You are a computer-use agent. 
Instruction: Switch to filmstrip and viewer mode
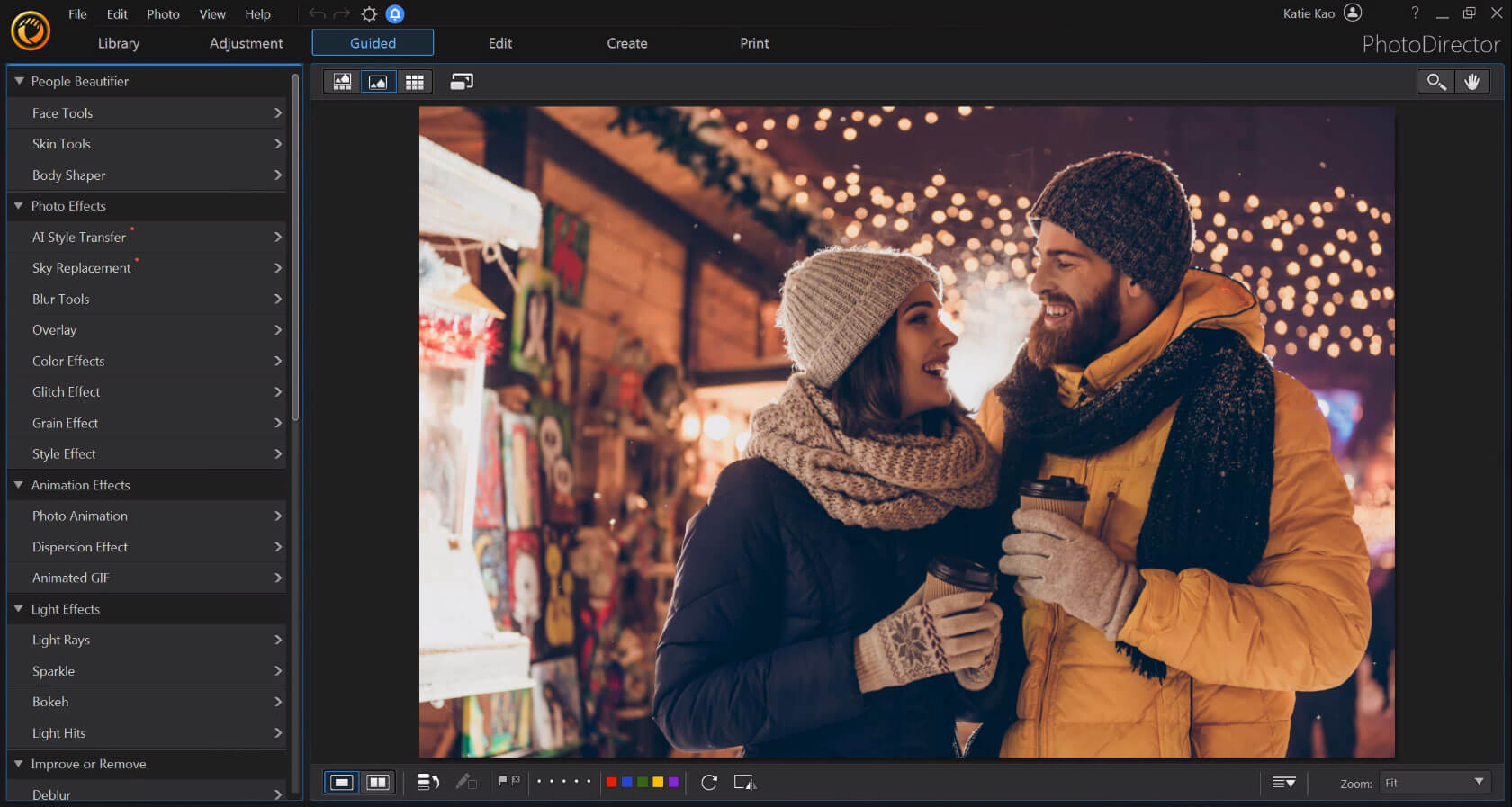pos(342,82)
